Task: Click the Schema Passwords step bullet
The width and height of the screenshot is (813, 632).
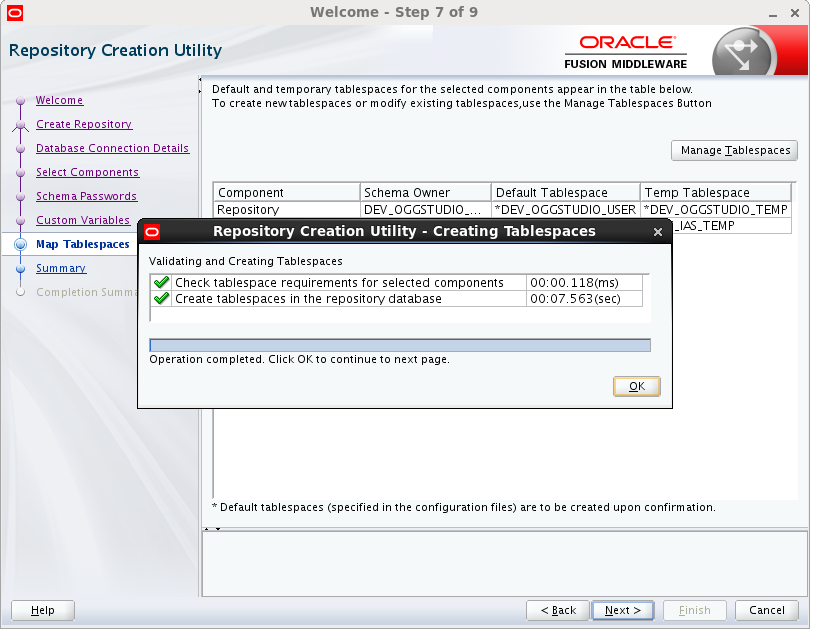Action: [20, 197]
